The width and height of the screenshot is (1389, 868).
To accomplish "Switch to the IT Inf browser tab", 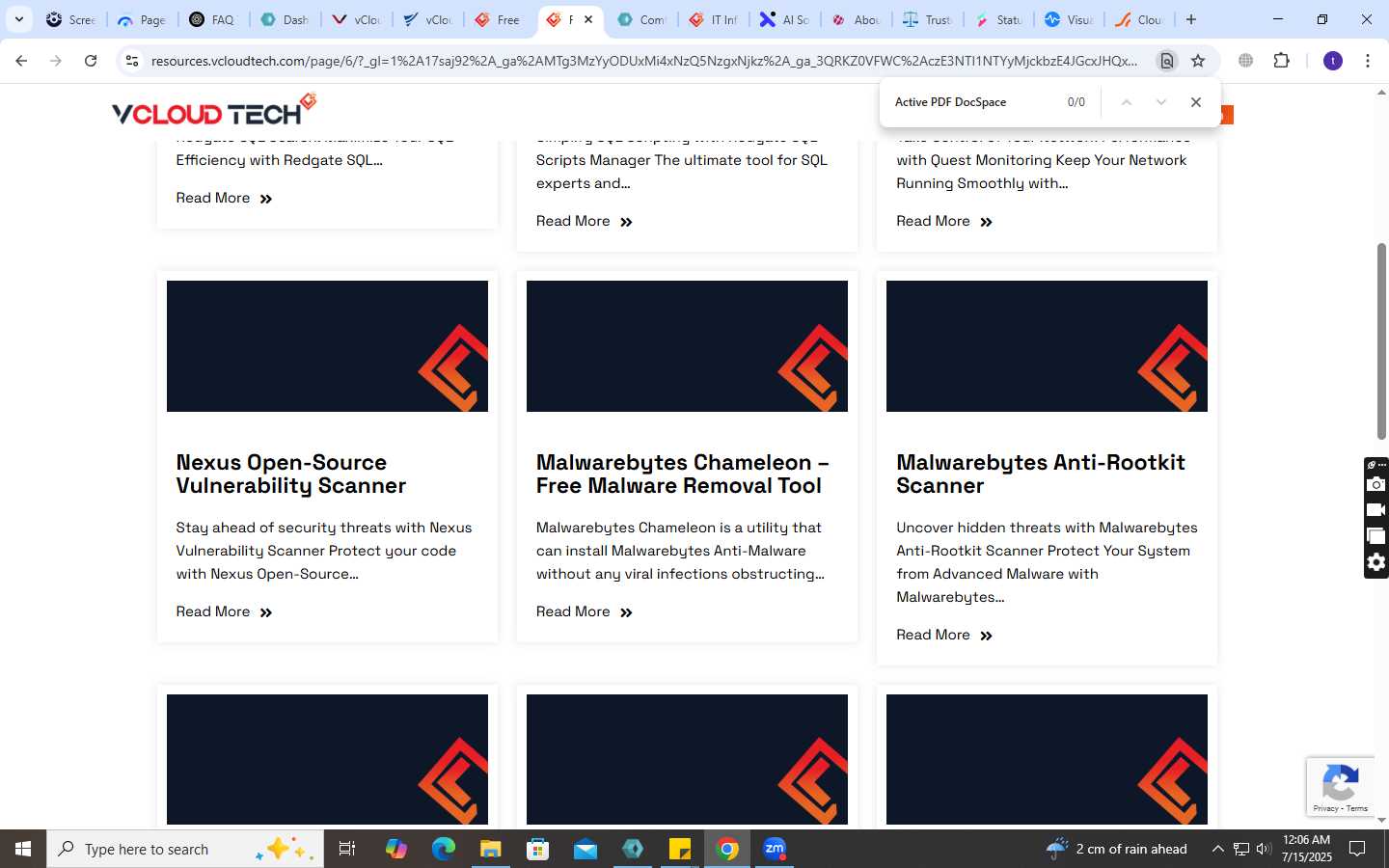I will pyautogui.click(x=714, y=19).
